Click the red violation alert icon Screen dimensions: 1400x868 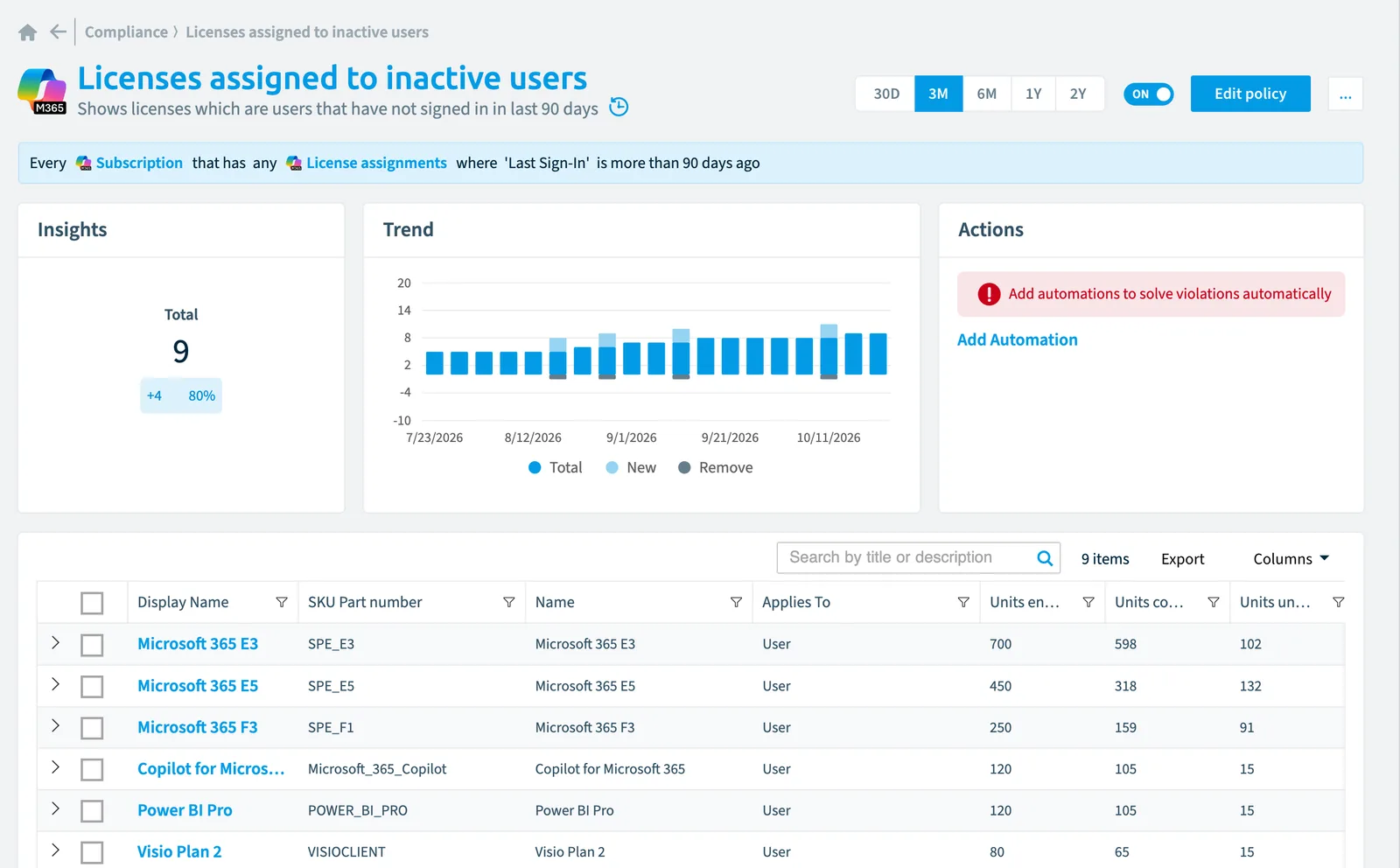pos(989,294)
